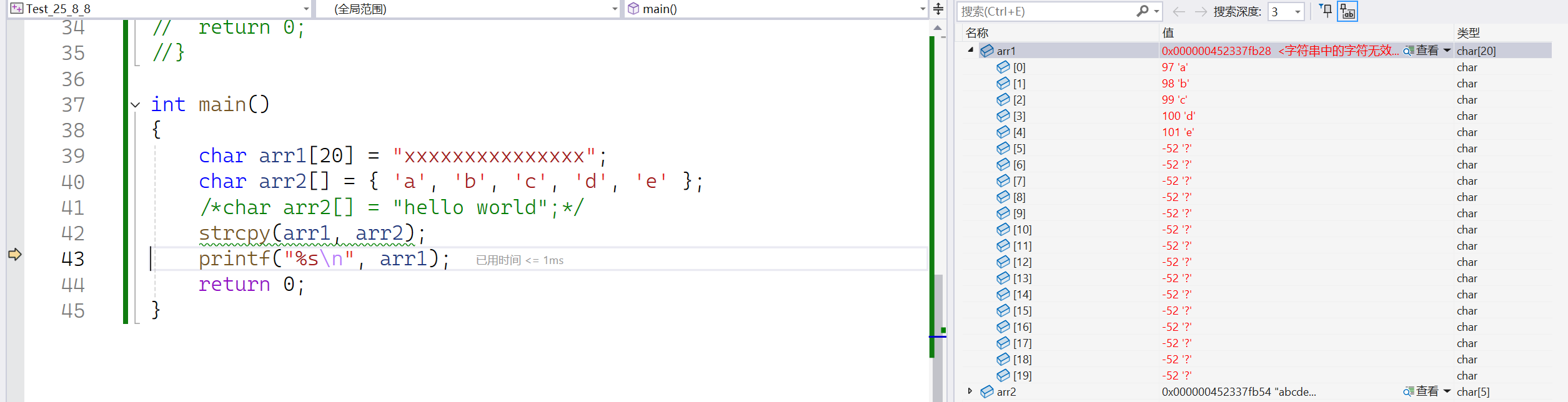Click the cube icon of element [14]
The width and height of the screenshot is (1568, 402).
(1003, 294)
